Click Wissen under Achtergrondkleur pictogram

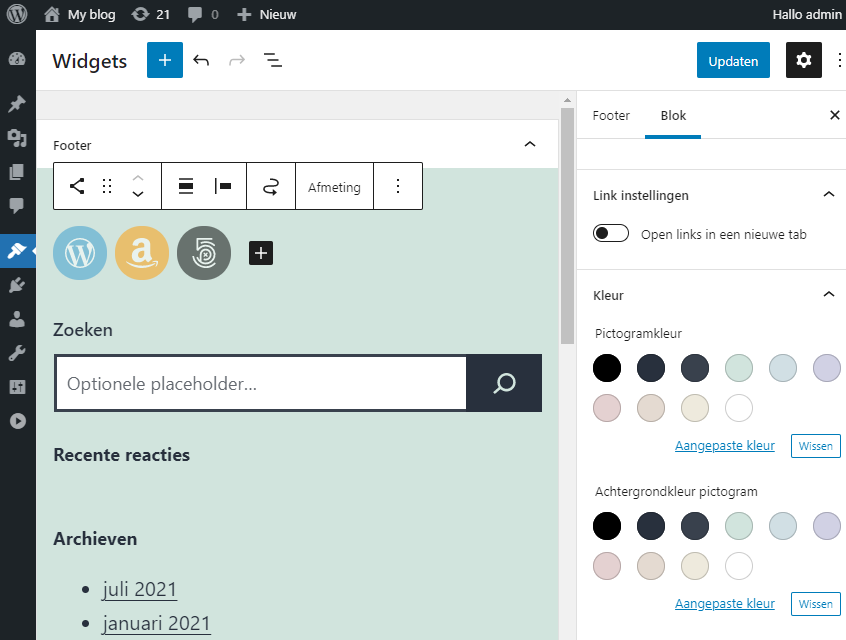click(815, 604)
